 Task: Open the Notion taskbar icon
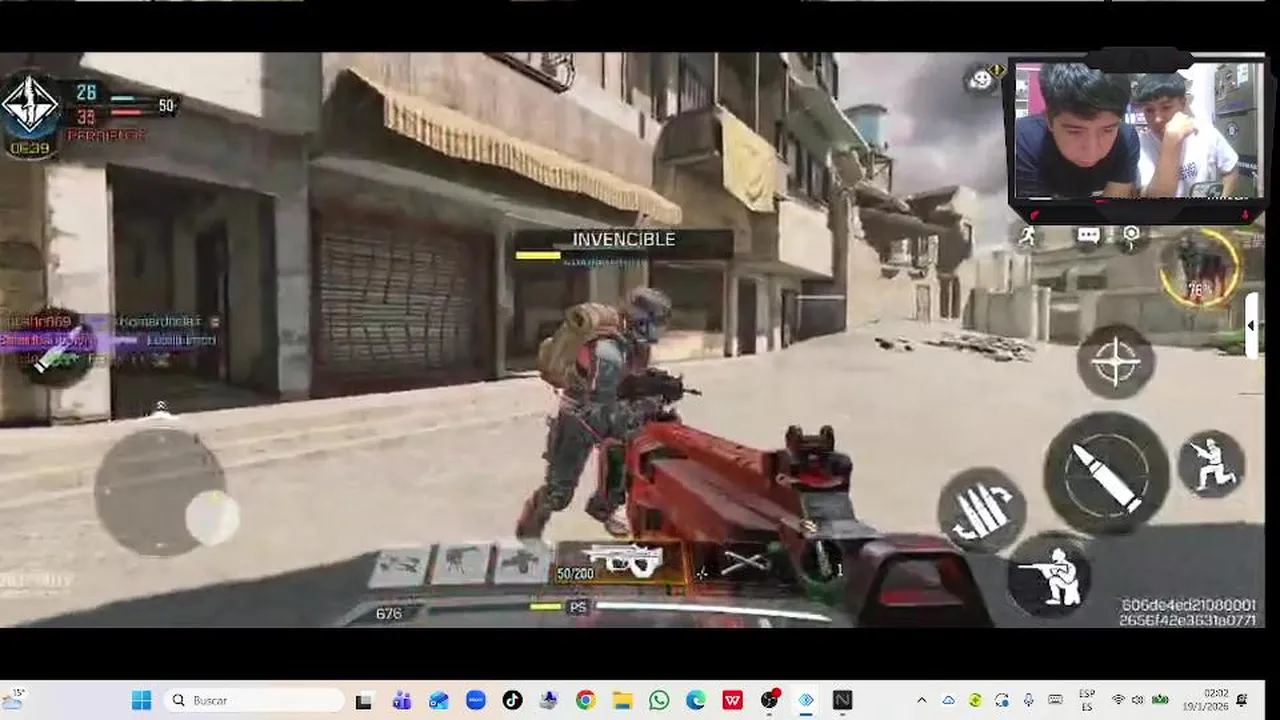843,701
